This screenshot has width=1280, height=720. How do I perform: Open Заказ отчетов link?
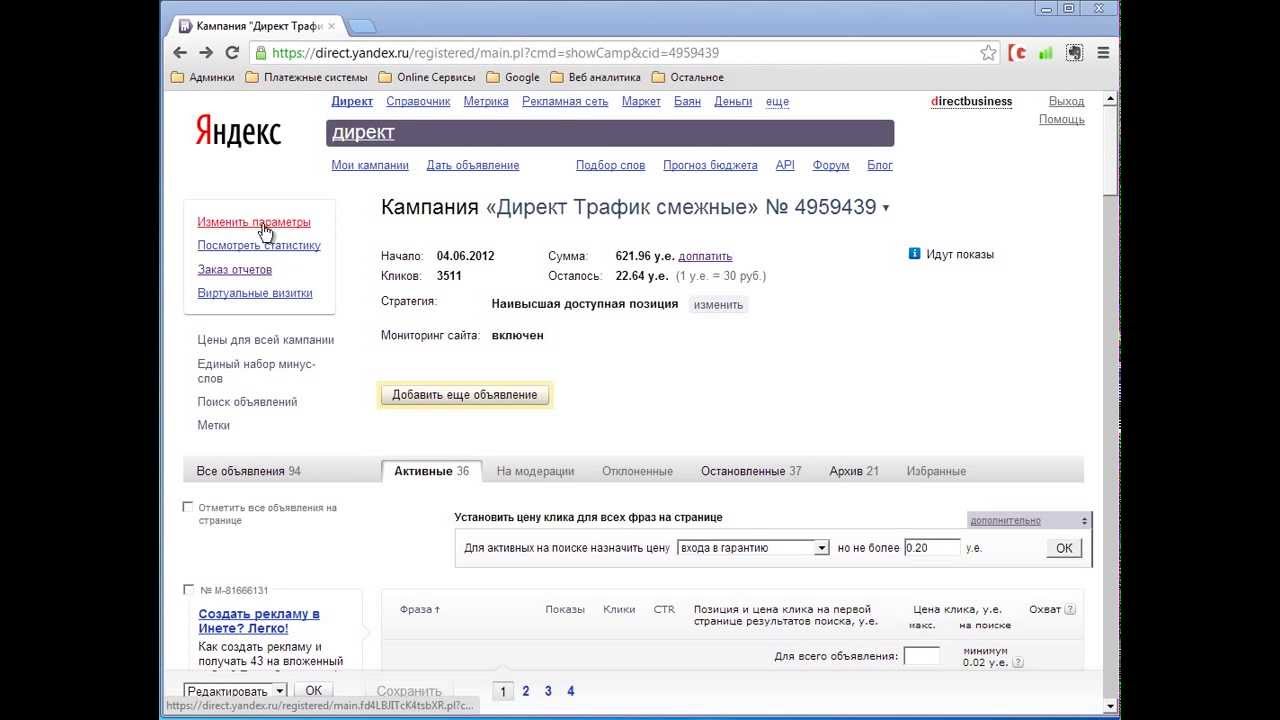(235, 269)
